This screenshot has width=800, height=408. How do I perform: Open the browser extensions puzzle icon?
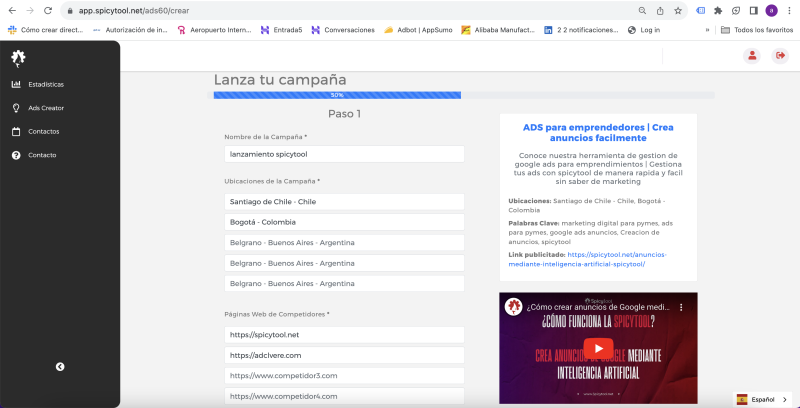718,11
